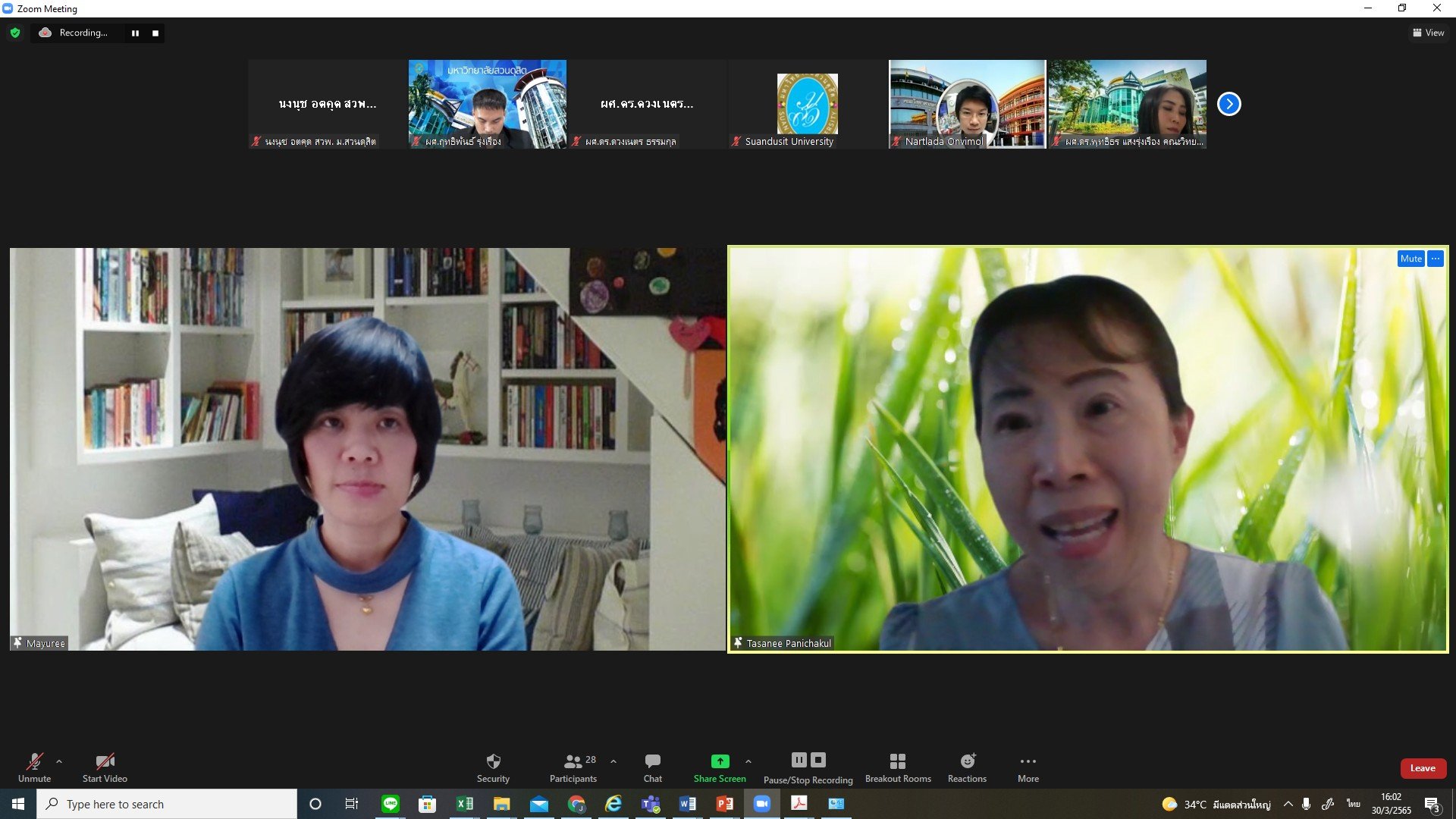Image resolution: width=1456 pixels, height=819 pixels.
Task: Expand the Participants options caret
Action: coord(613,761)
